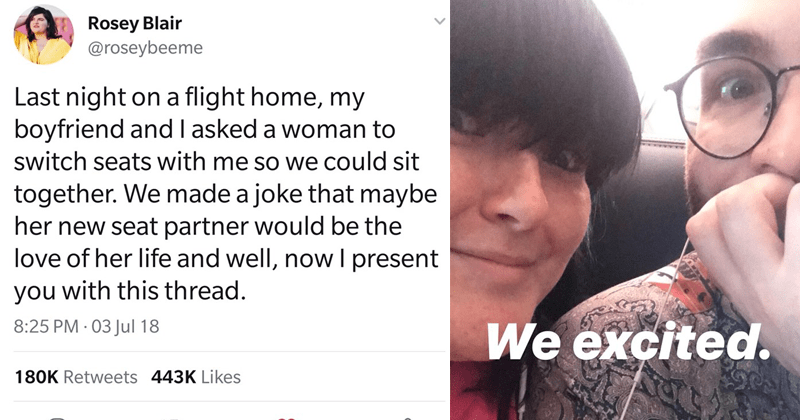Tap the reply icon at bottom edge
The height and width of the screenshot is (420, 800).
pos(57,418)
